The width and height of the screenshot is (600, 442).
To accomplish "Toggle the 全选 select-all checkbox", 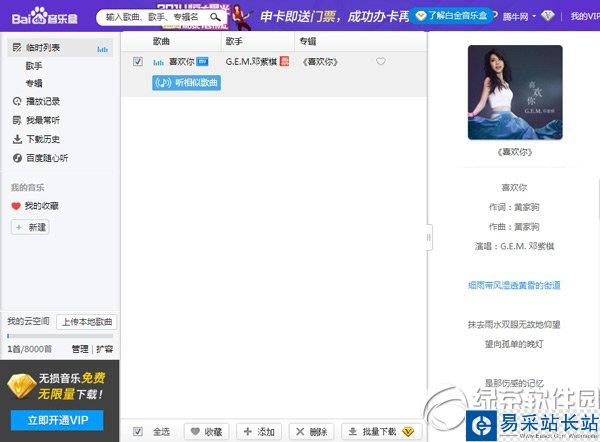I will pos(138,432).
